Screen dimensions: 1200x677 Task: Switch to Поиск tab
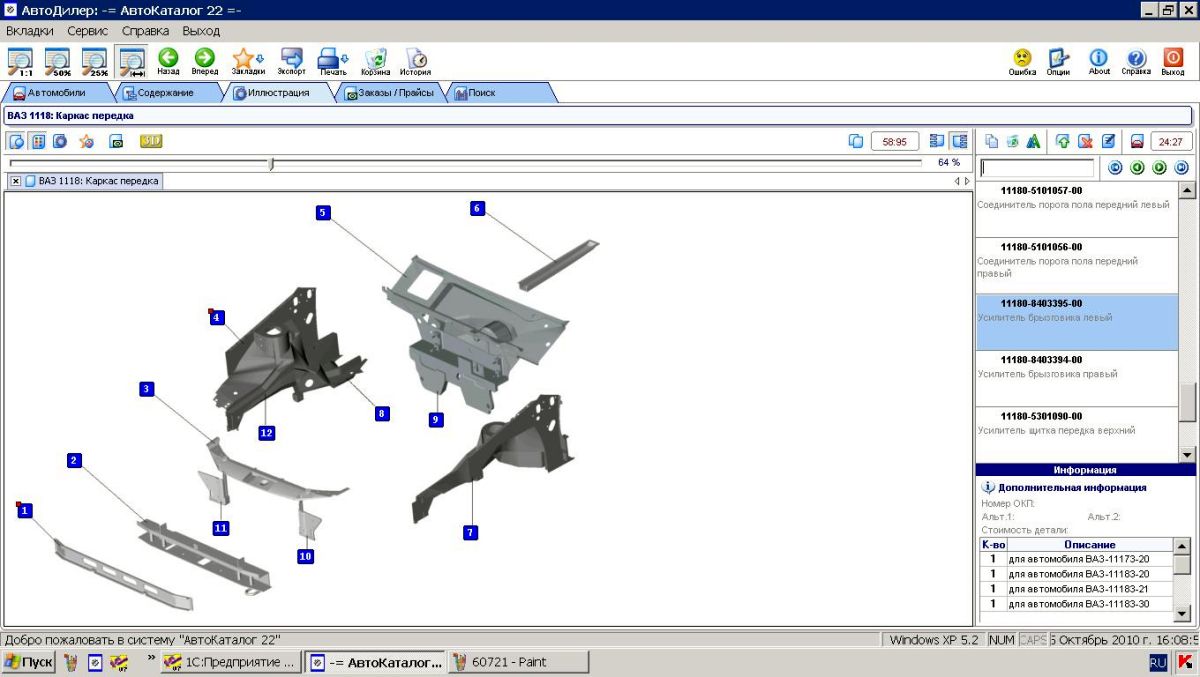coord(500,93)
